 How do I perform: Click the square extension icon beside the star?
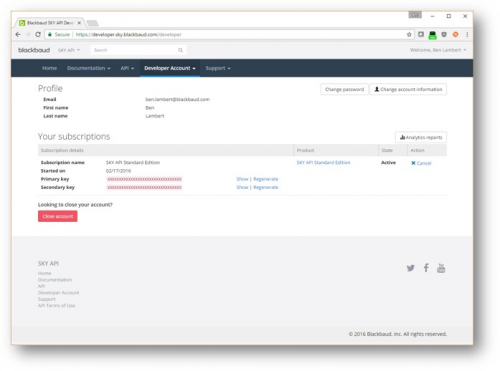click(x=421, y=34)
